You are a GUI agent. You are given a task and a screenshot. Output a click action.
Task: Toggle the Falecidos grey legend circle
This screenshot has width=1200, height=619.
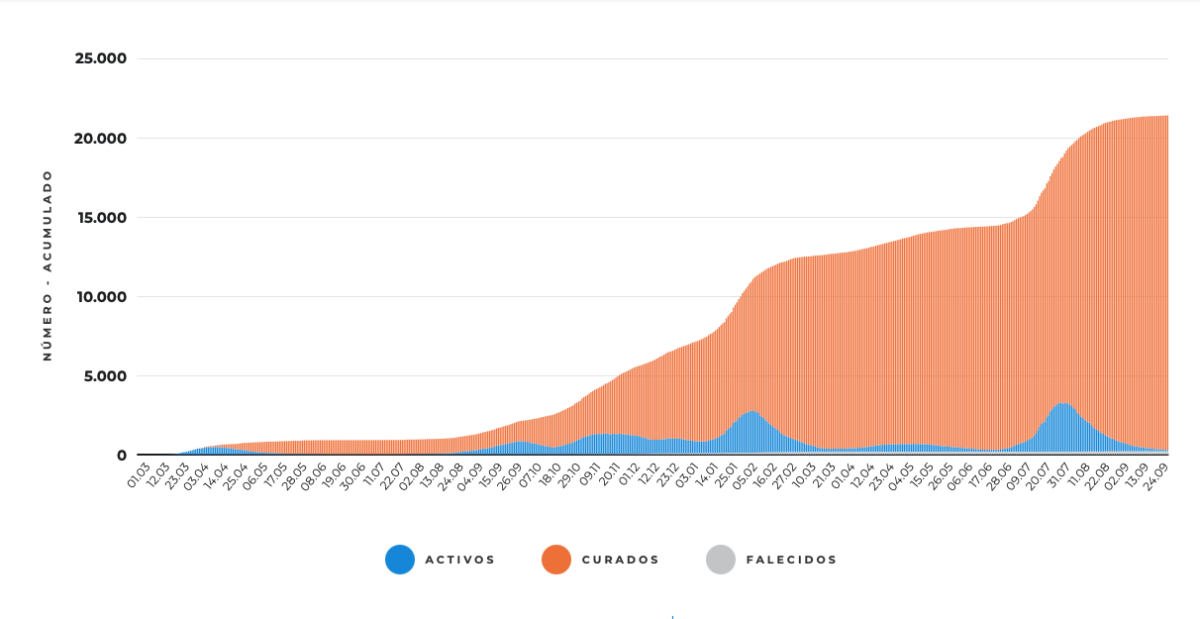tap(720, 560)
